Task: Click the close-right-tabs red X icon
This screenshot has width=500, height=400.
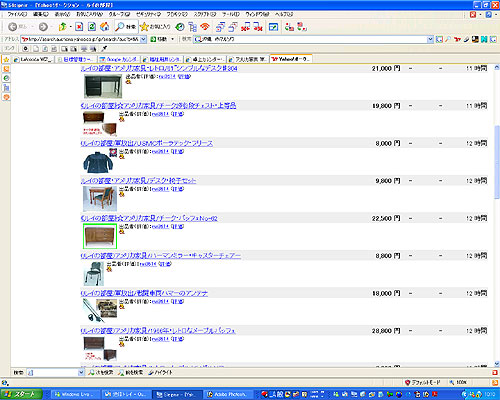Action: click(258, 27)
